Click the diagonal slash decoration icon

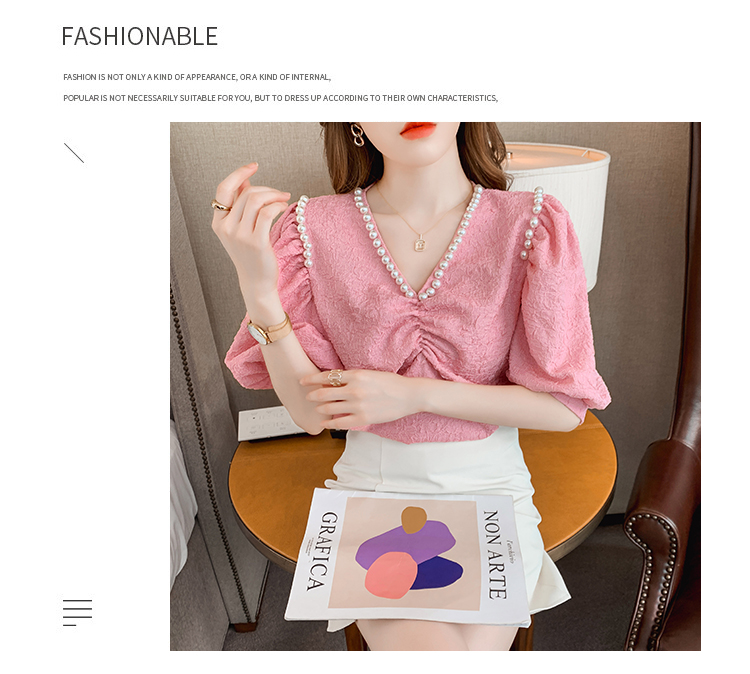(x=74, y=153)
